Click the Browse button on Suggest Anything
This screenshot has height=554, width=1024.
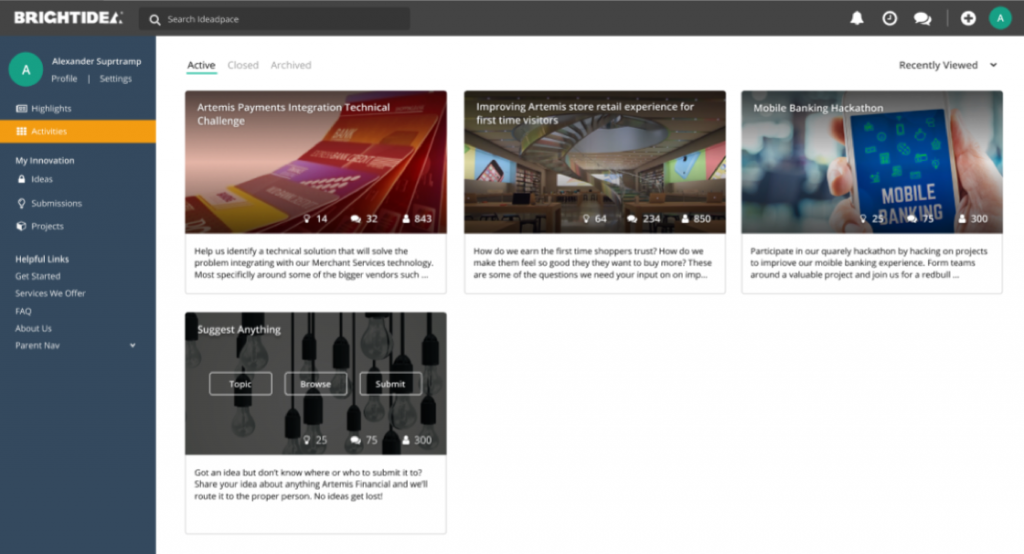tap(315, 384)
